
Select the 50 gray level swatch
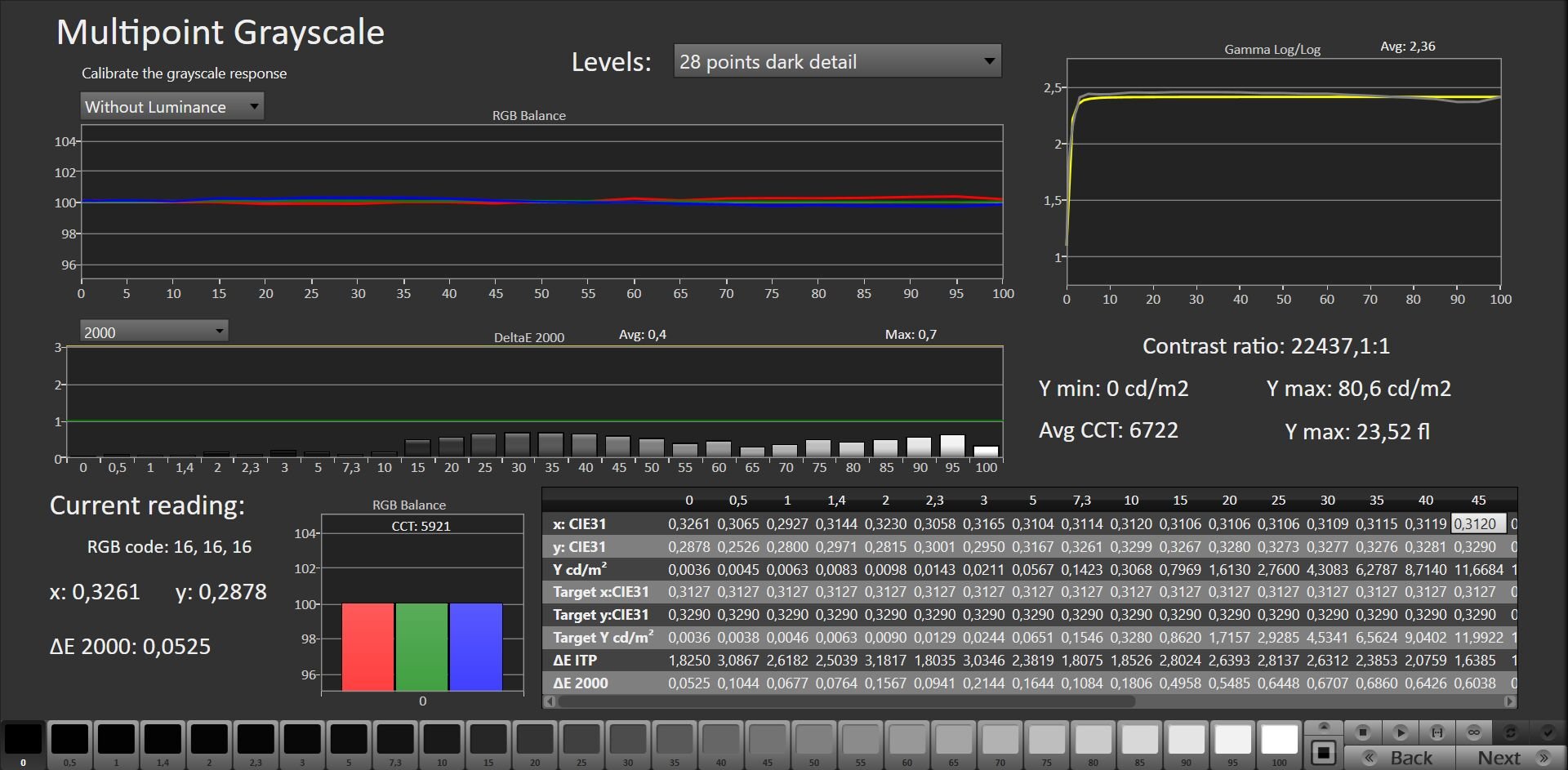click(813, 740)
